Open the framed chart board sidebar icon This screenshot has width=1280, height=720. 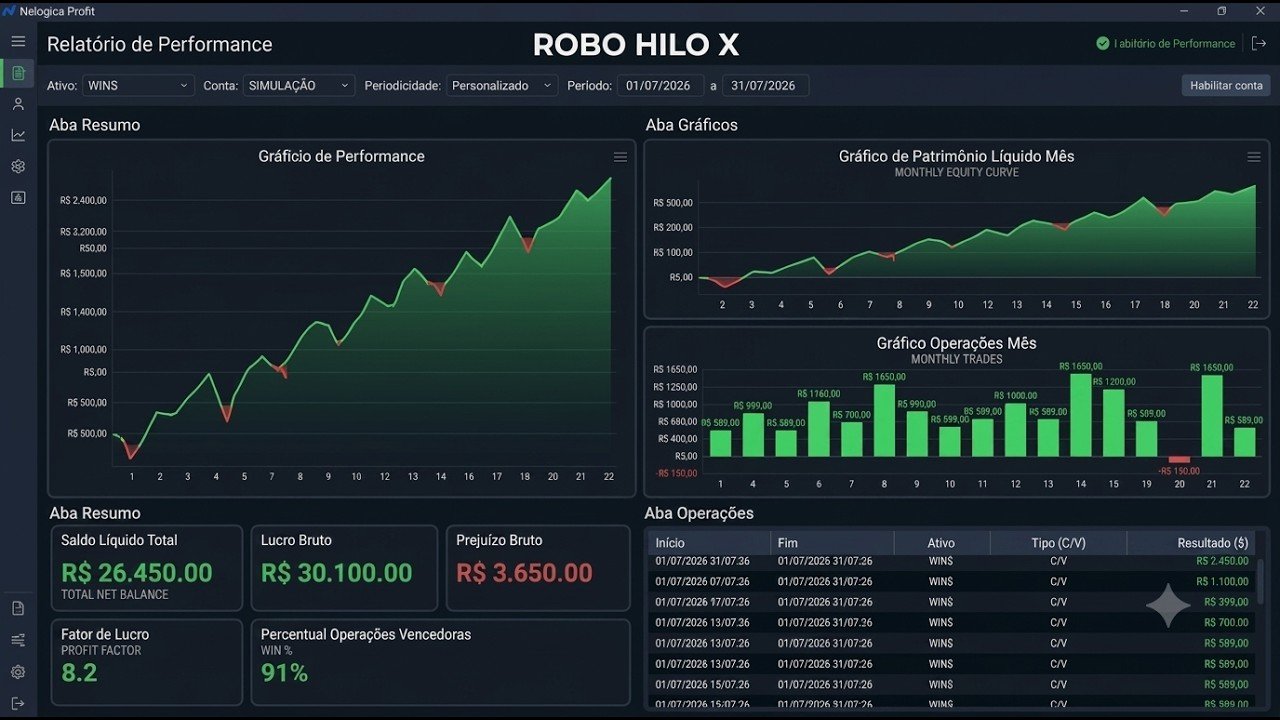point(18,197)
